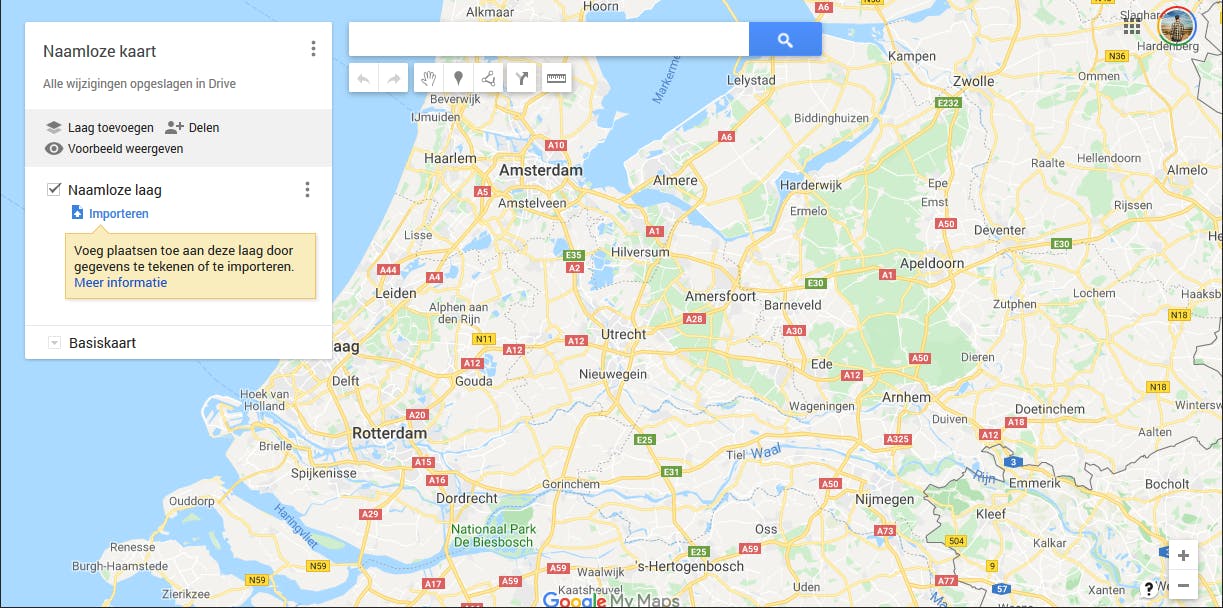Select the draw line tool

487,78
